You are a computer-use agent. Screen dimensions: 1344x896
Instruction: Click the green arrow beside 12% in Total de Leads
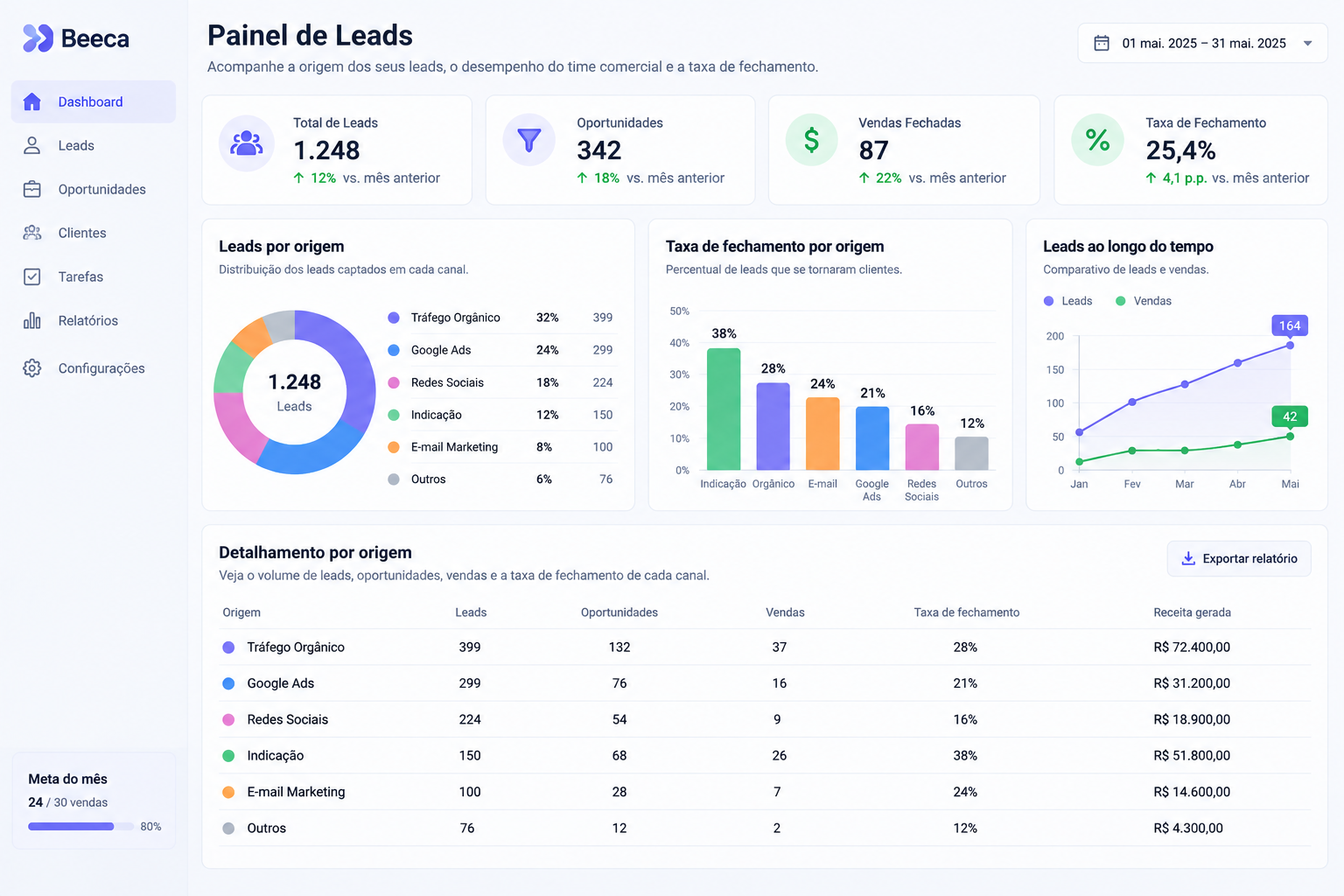(298, 178)
